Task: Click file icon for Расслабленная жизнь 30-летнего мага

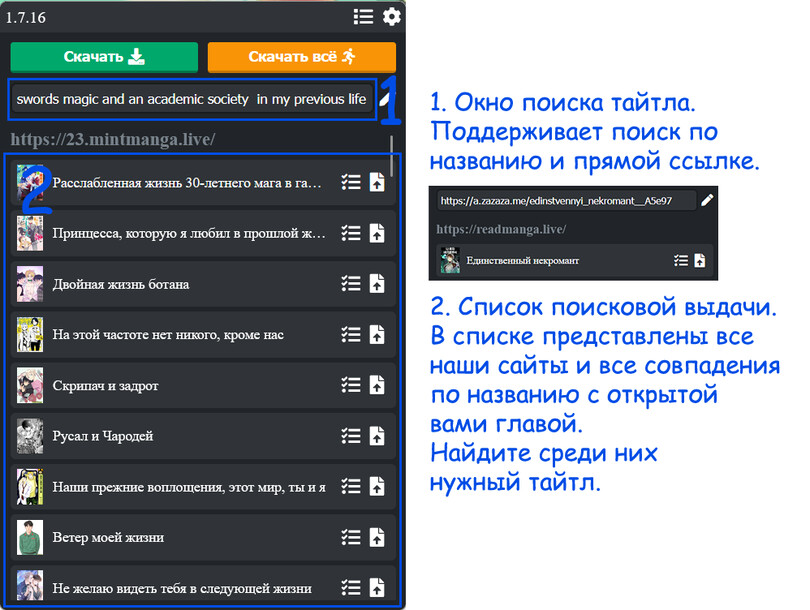Action: tap(376, 182)
